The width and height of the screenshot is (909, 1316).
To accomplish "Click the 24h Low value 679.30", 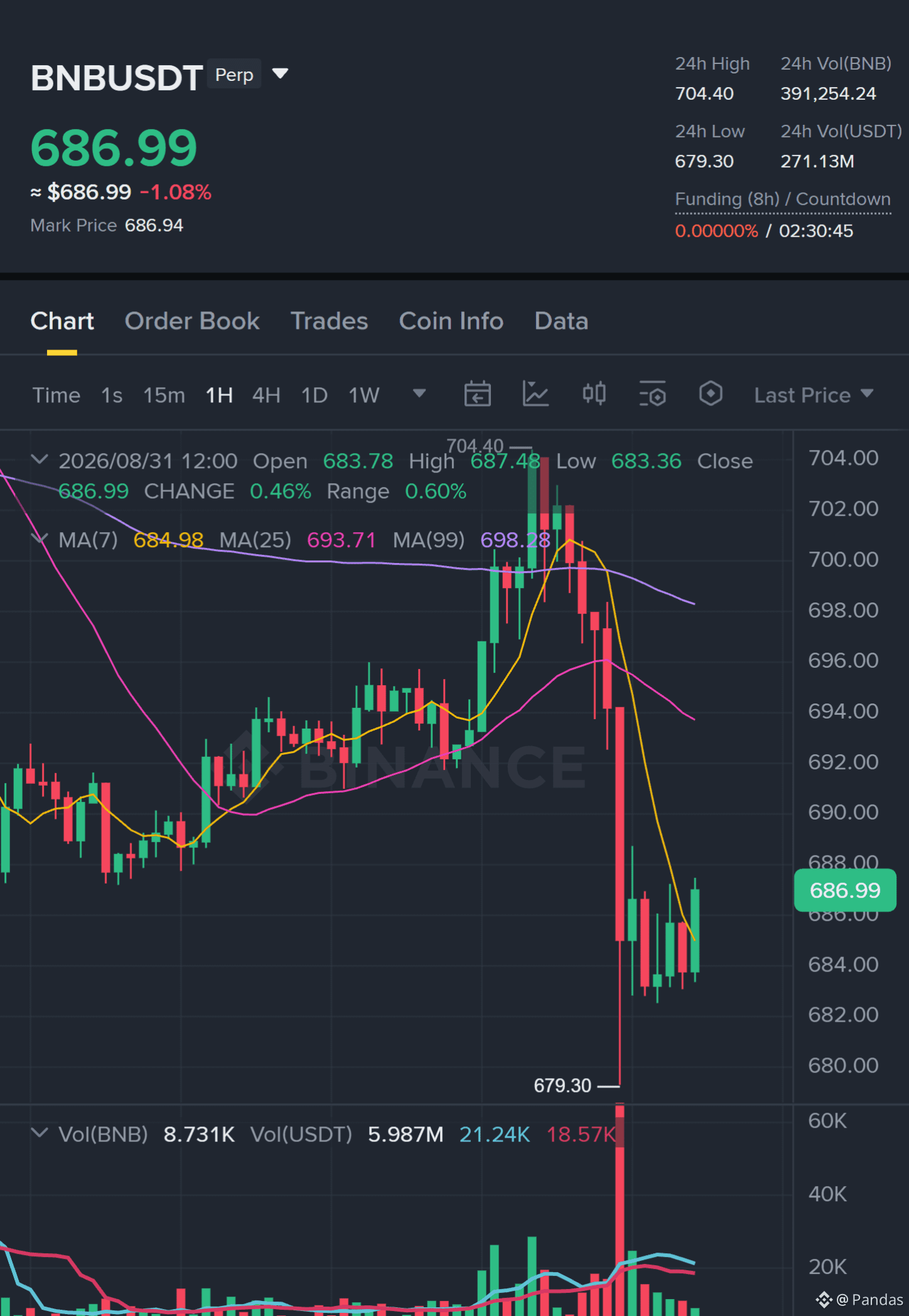I will [x=704, y=161].
